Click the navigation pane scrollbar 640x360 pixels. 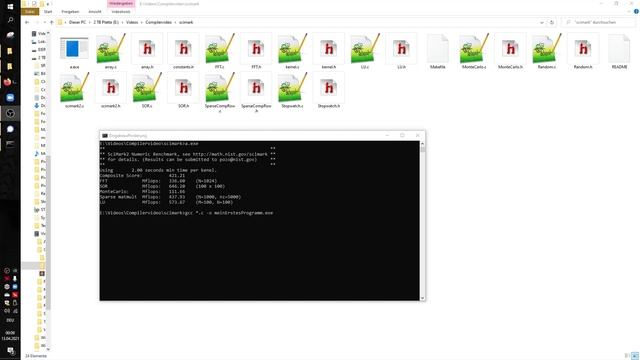coord(48,233)
